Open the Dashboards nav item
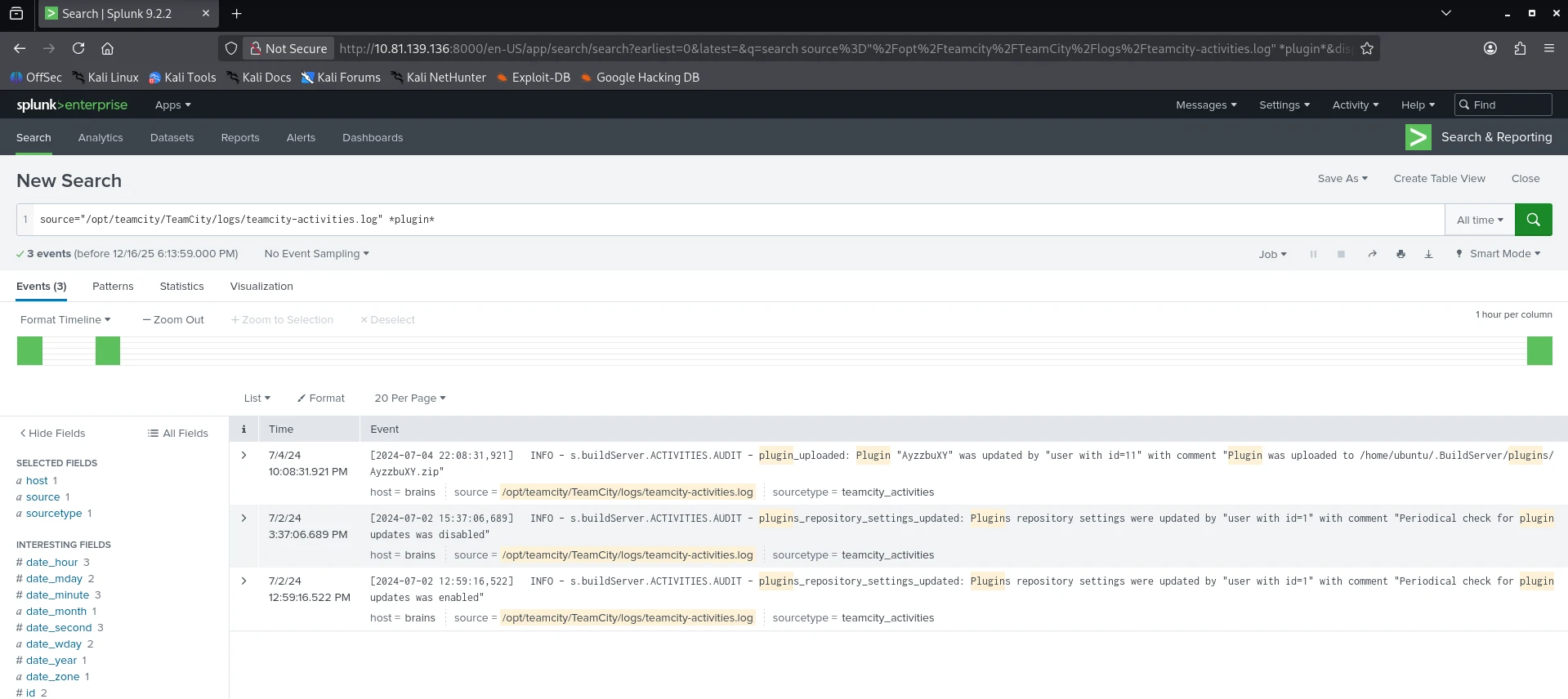The height and width of the screenshot is (699, 1568). click(373, 137)
